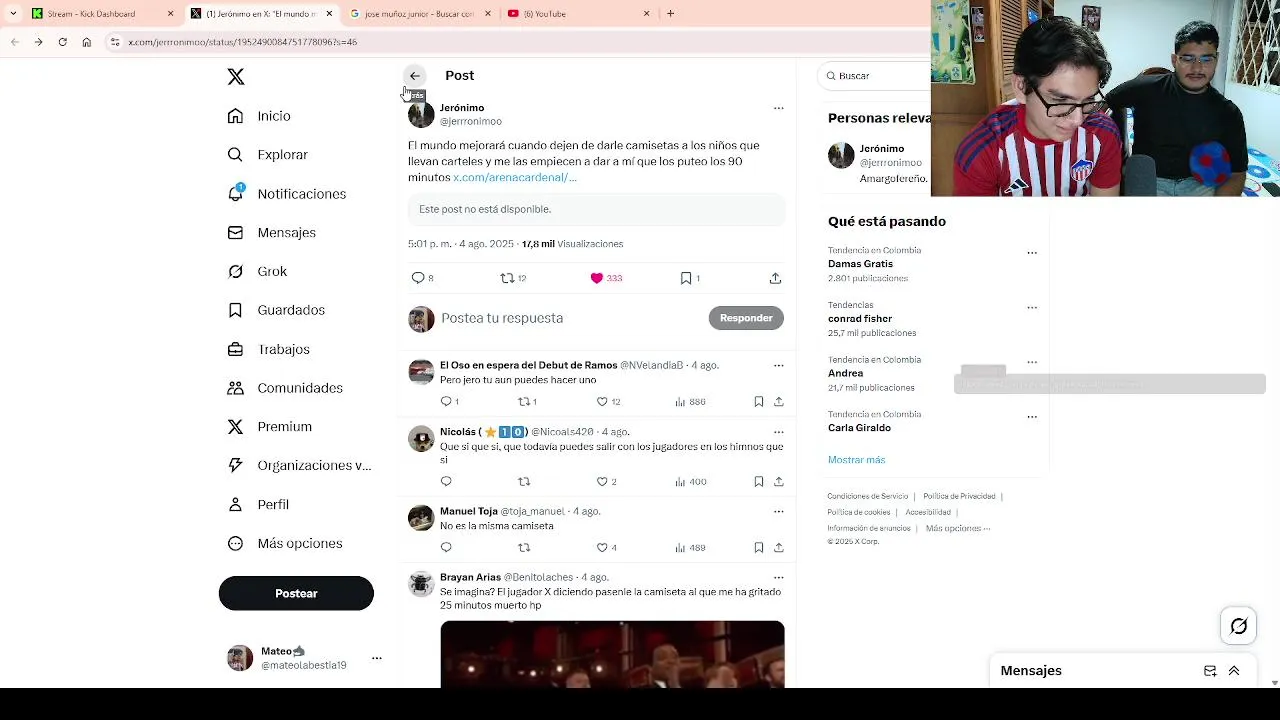Viewport: 1280px width, 720px height.
Task: Reply to Manuel Toja's comment
Action: (x=446, y=547)
